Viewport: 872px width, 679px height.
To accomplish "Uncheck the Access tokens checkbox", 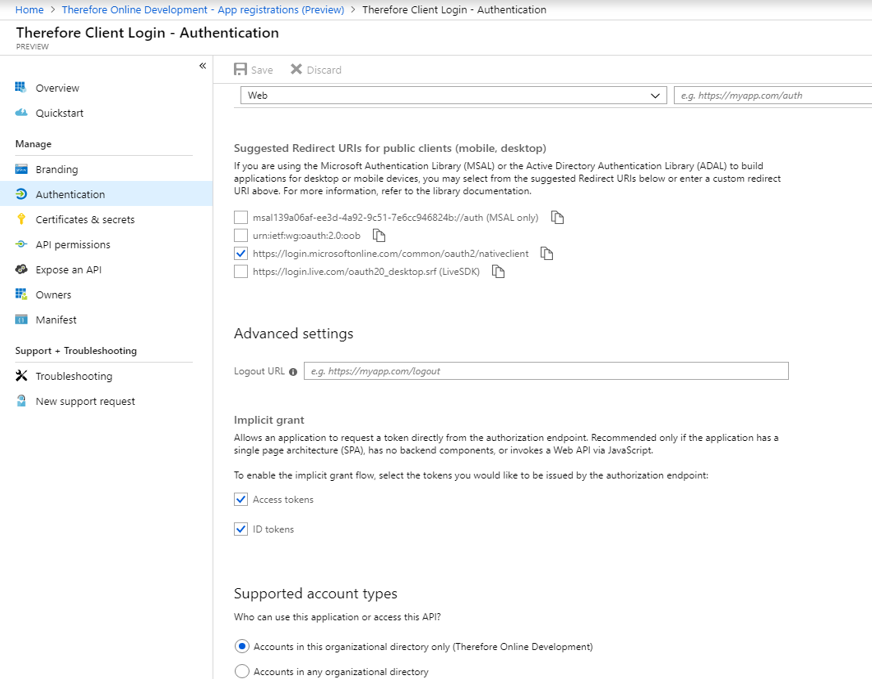I will click(241, 499).
